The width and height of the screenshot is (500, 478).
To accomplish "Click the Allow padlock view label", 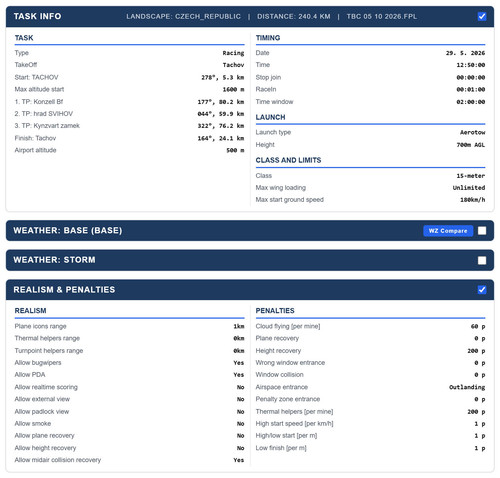I will pos(42,412).
